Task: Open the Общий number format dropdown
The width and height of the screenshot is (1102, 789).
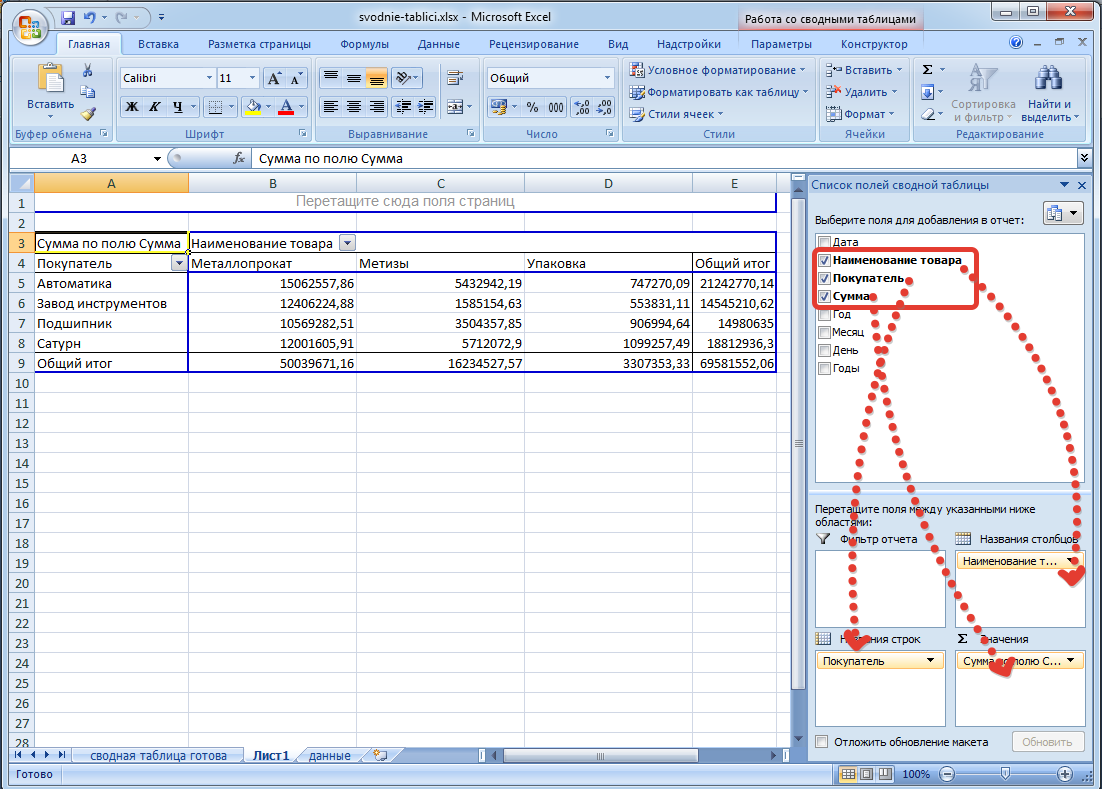Action: 607,78
